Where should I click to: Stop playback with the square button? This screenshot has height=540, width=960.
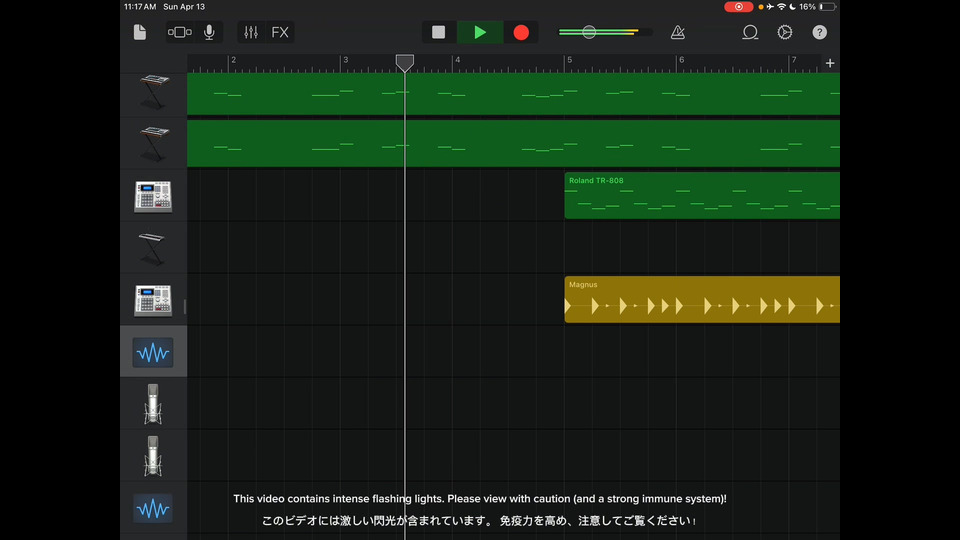pos(438,32)
